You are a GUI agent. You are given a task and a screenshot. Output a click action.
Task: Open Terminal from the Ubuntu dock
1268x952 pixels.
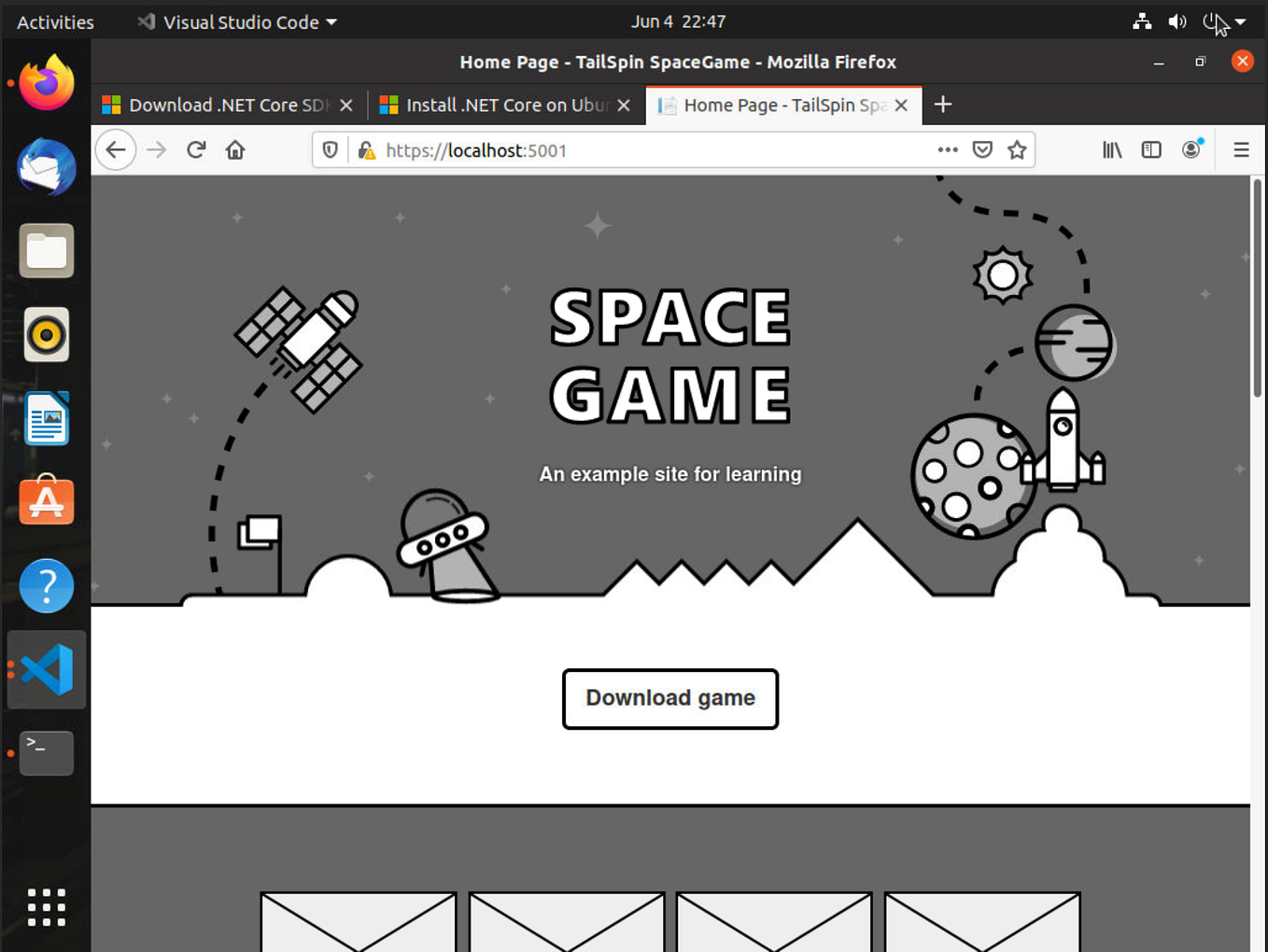pos(47,753)
